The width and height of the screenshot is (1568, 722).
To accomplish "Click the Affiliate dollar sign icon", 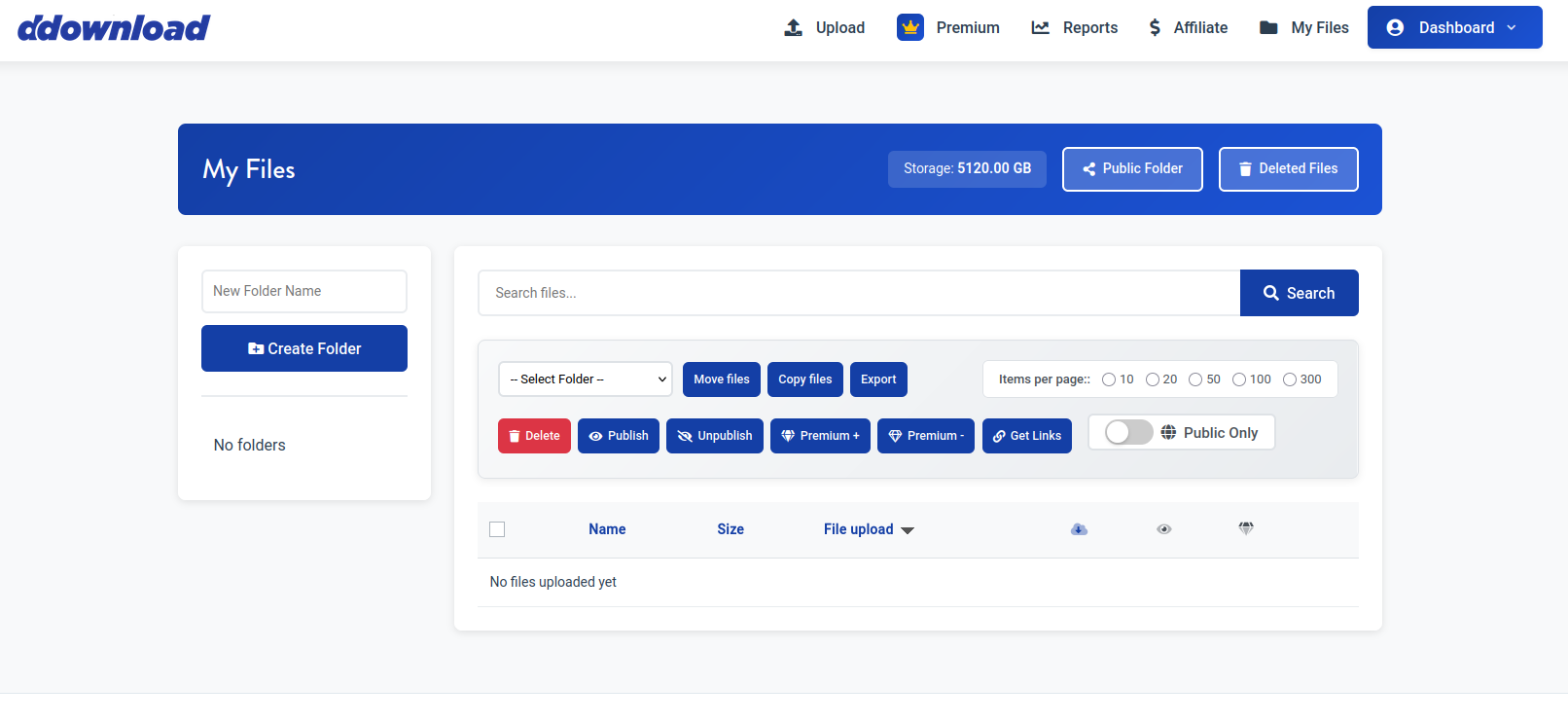I will tap(1155, 27).
